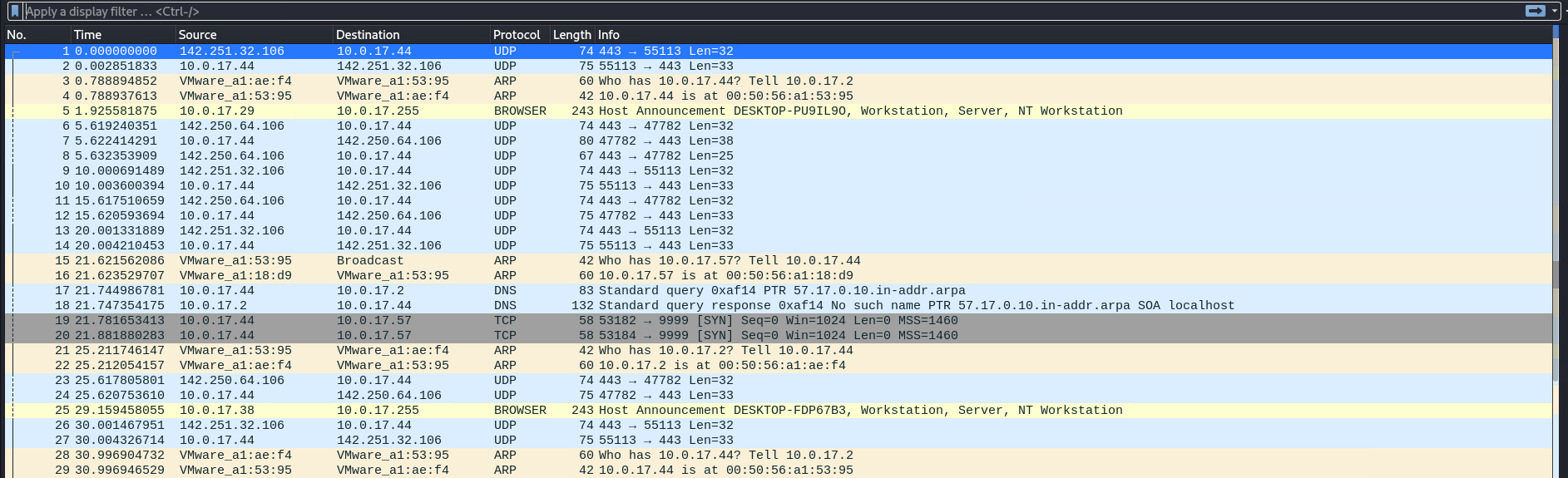Click the Length column header
The image size is (1568, 478).
point(571,35)
